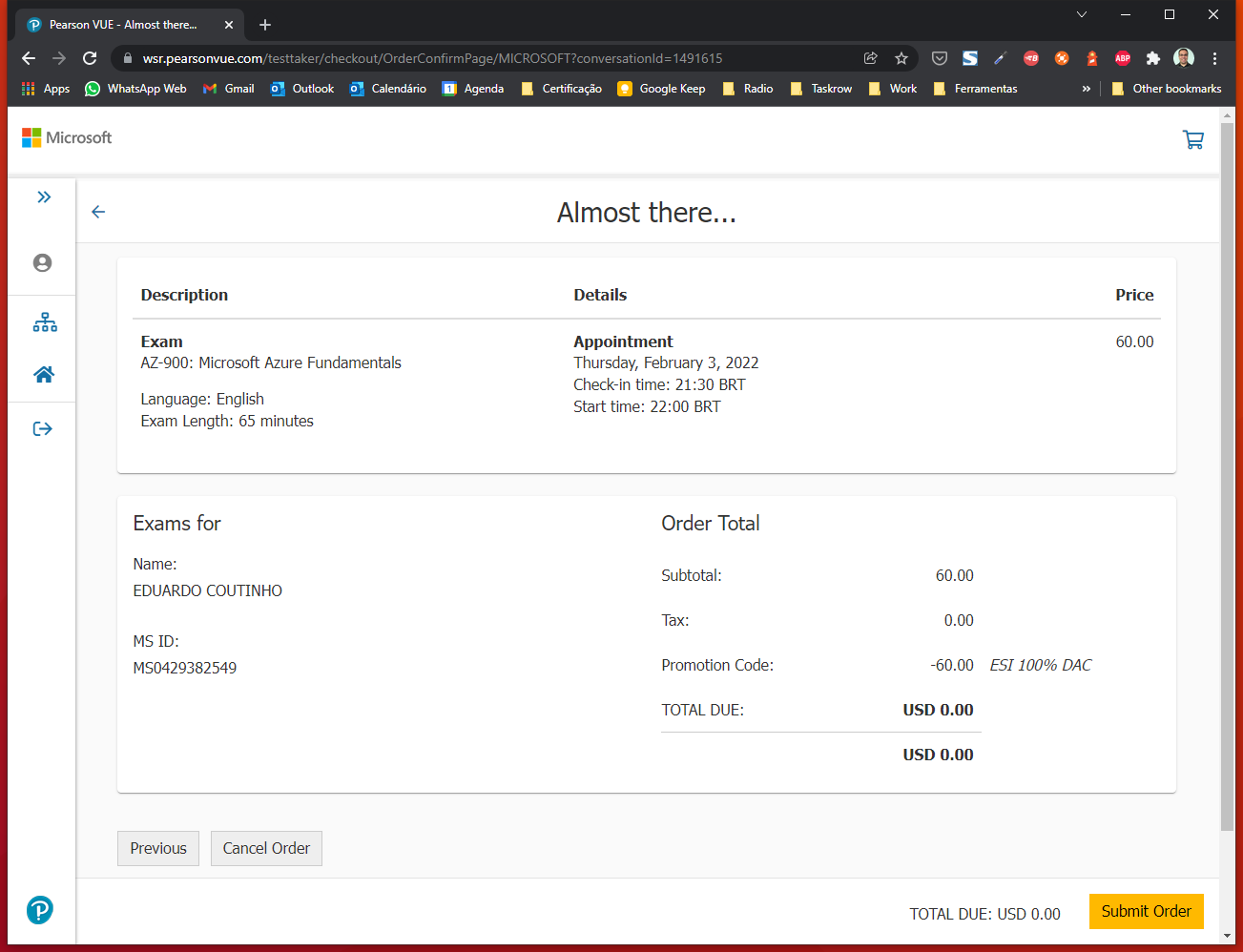Open Pocket extension icon
This screenshot has width=1243, height=952.
click(x=940, y=58)
